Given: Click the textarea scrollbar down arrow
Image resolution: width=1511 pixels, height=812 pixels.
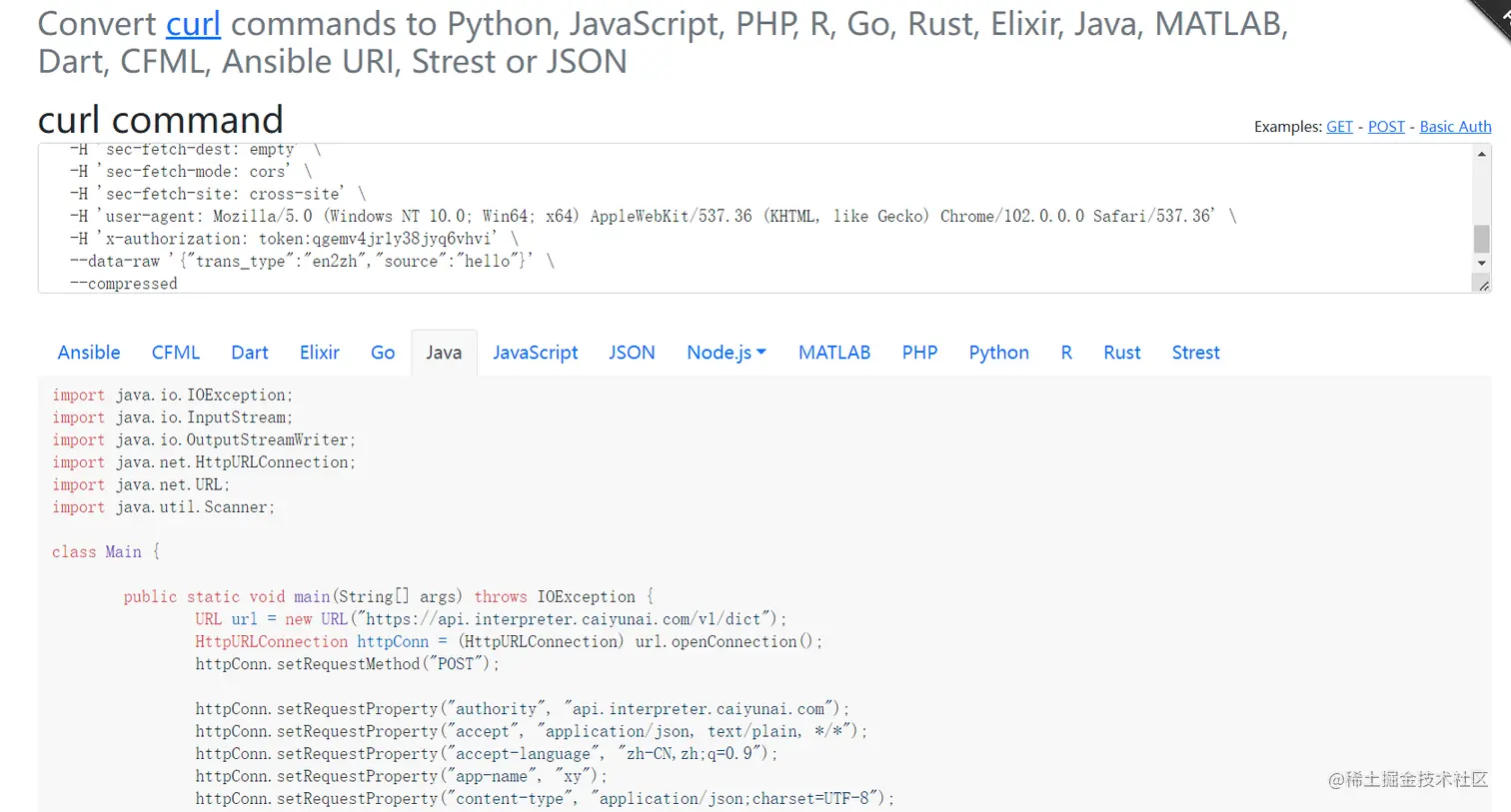Looking at the screenshot, I should [x=1482, y=264].
